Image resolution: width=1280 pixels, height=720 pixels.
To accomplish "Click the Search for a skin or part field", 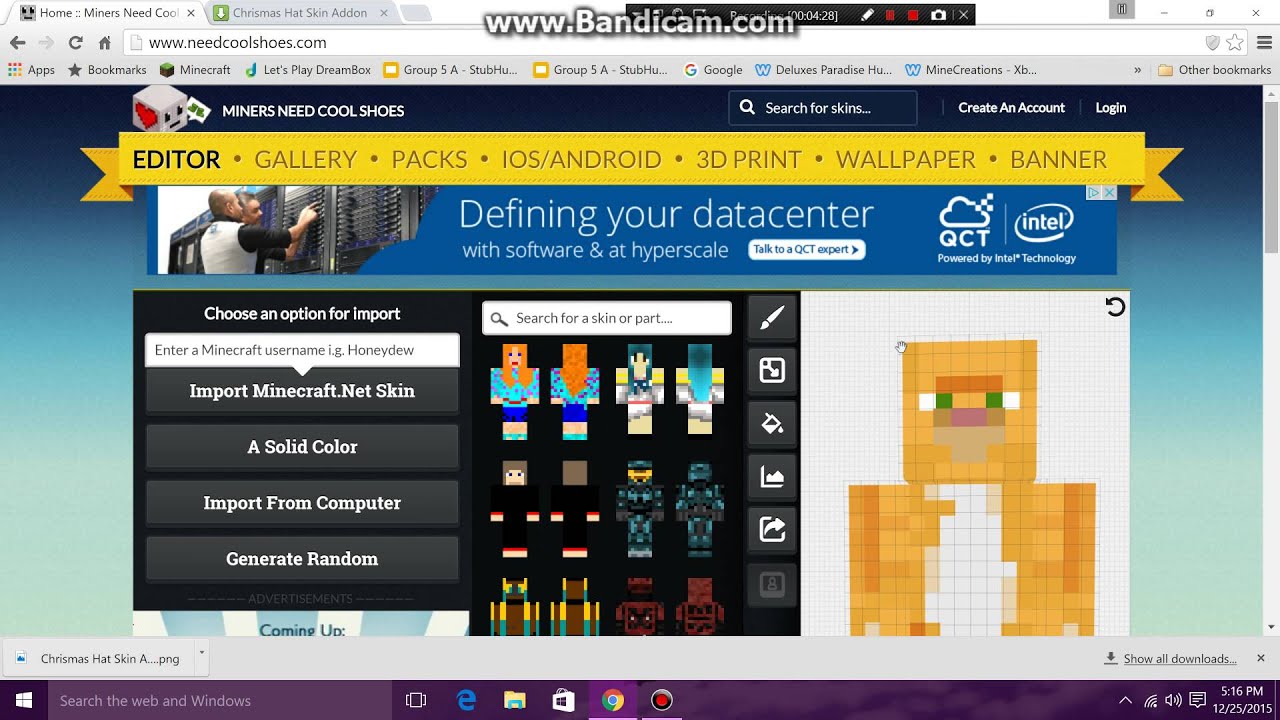I will pyautogui.click(x=607, y=318).
